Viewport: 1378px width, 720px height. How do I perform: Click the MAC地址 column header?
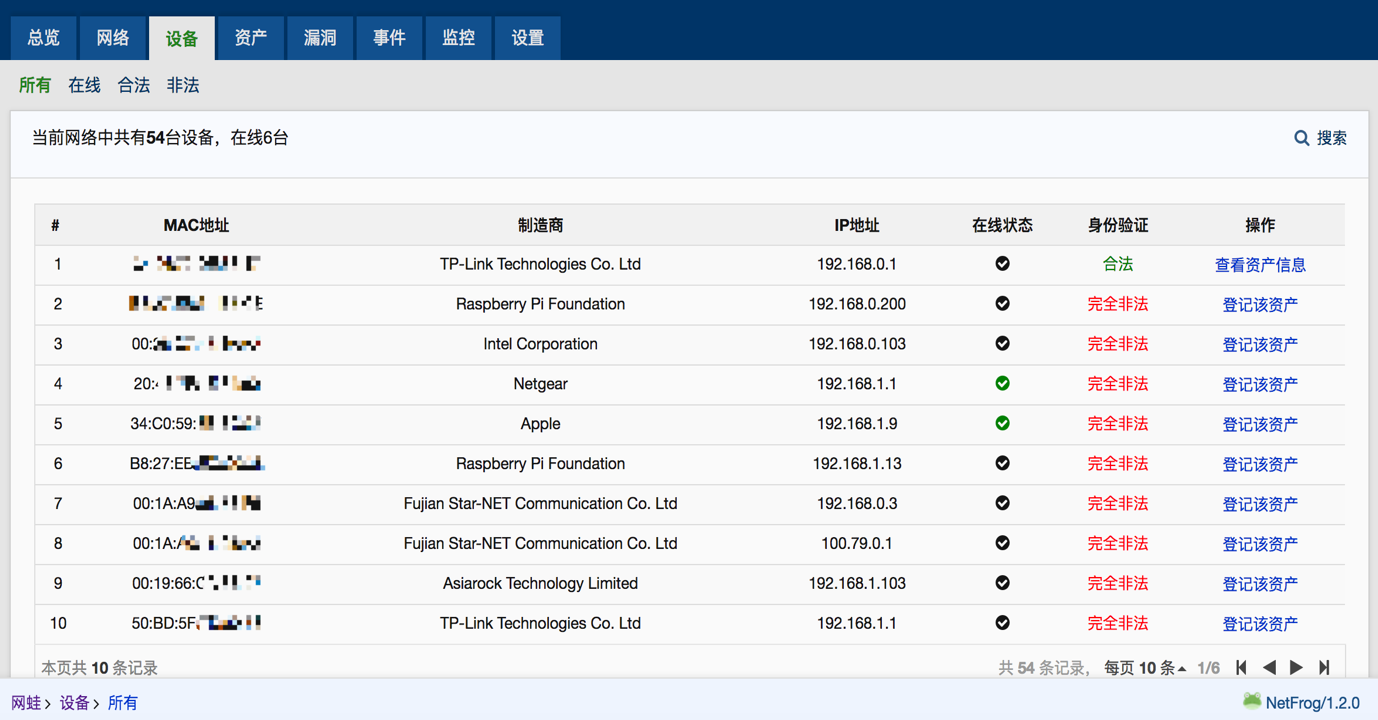tap(196, 226)
